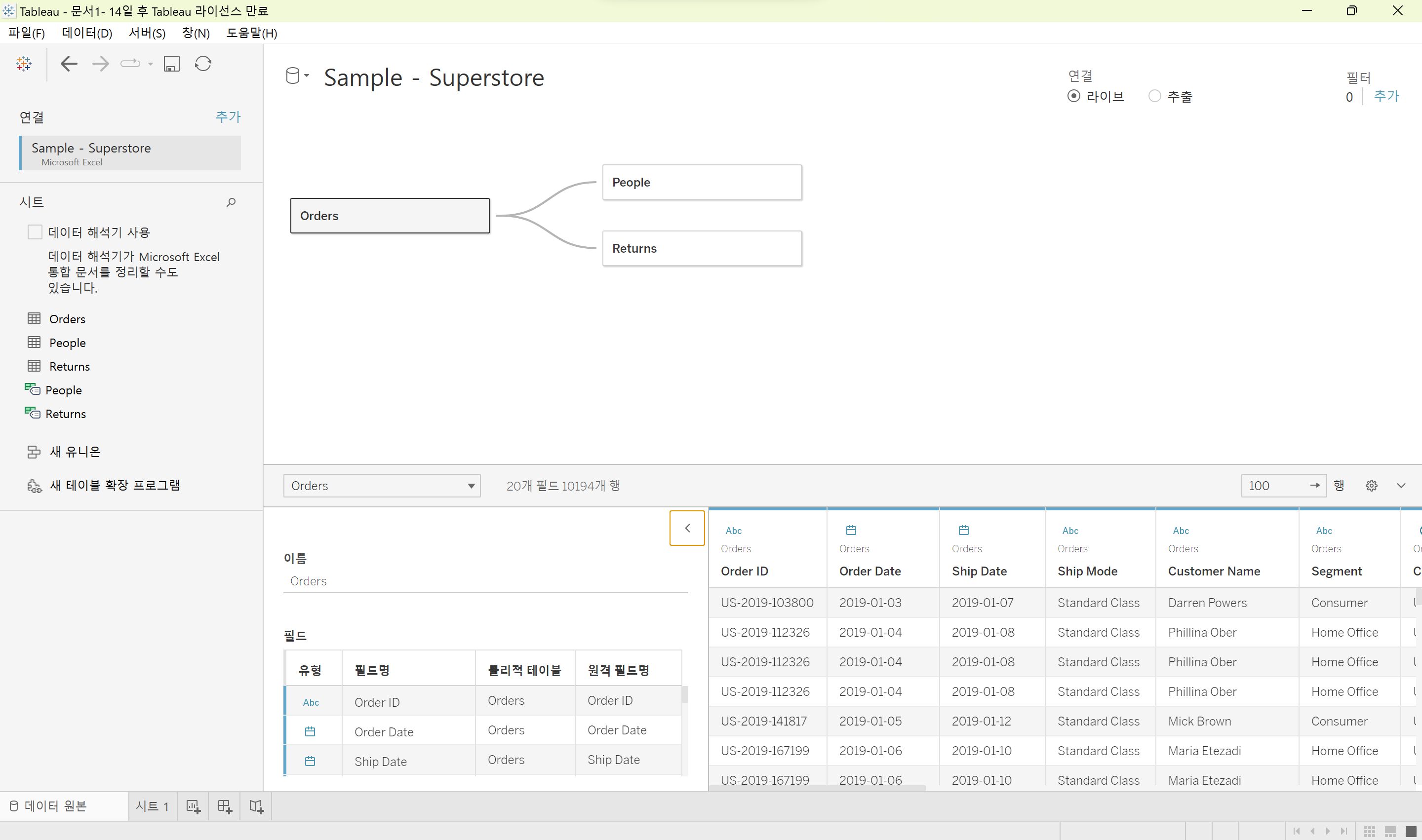Click the save icon in toolbar
The height and width of the screenshot is (840, 1422).
172,63
